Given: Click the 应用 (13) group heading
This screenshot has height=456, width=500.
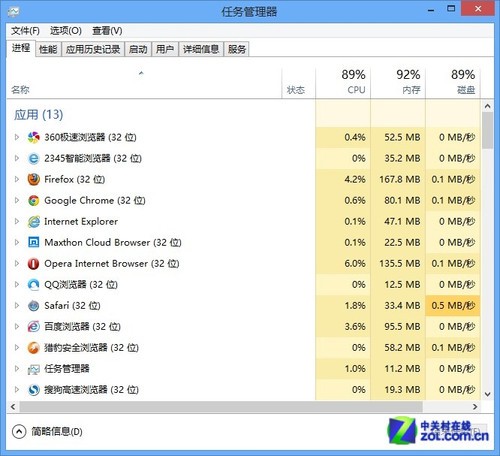Looking at the screenshot, I should tap(38, 115).
